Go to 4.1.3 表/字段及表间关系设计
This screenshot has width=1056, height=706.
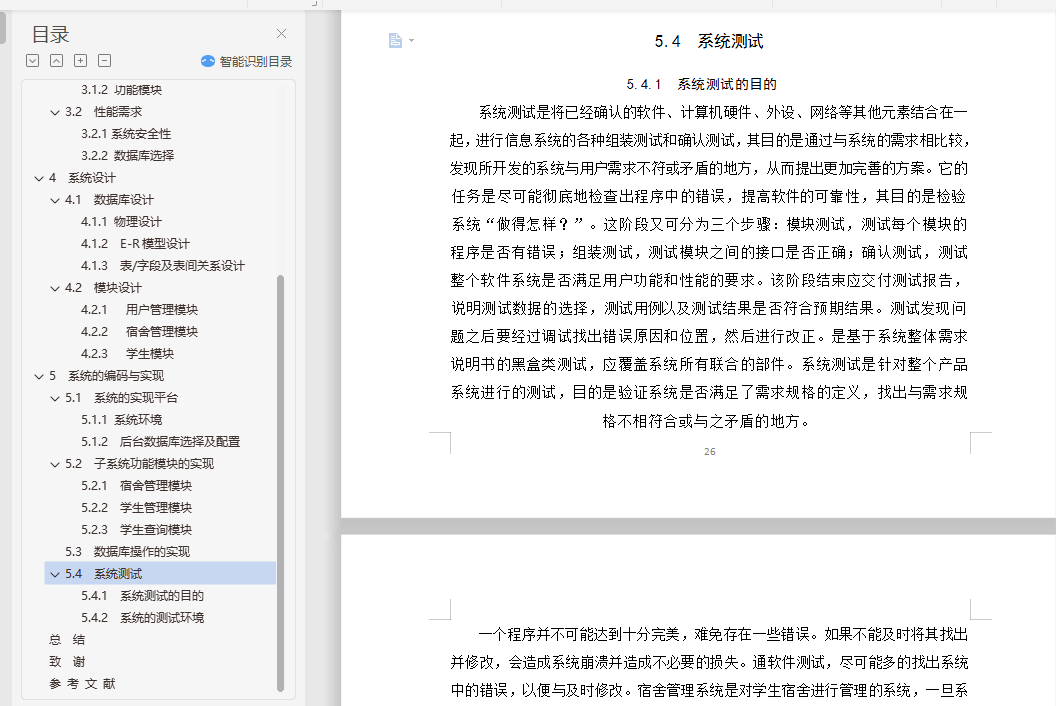click(x=163, y=265)
